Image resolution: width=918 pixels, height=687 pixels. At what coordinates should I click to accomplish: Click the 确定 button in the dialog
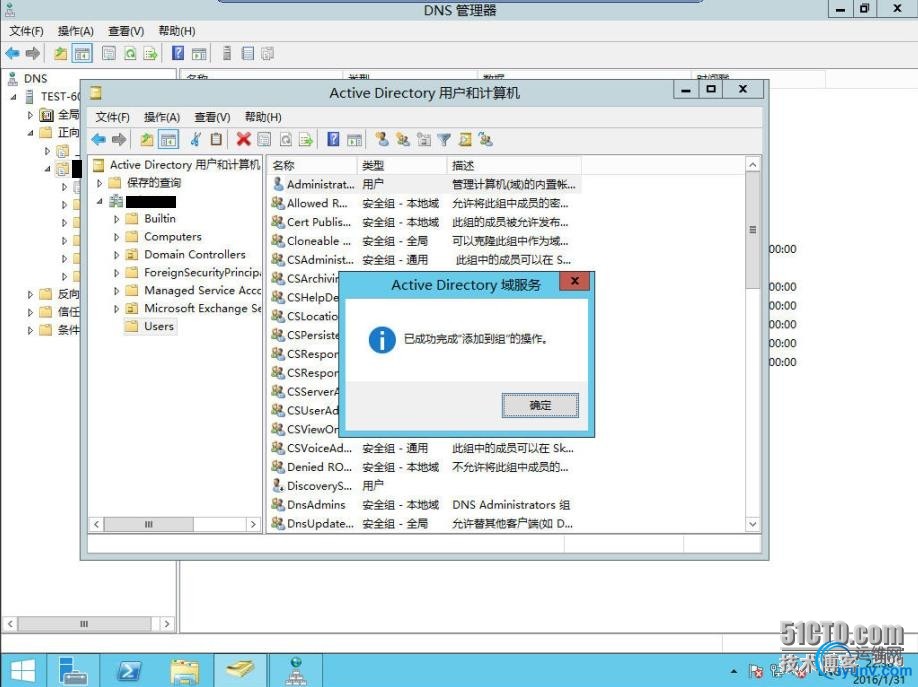pyautogui.click(x=540, y=405)
